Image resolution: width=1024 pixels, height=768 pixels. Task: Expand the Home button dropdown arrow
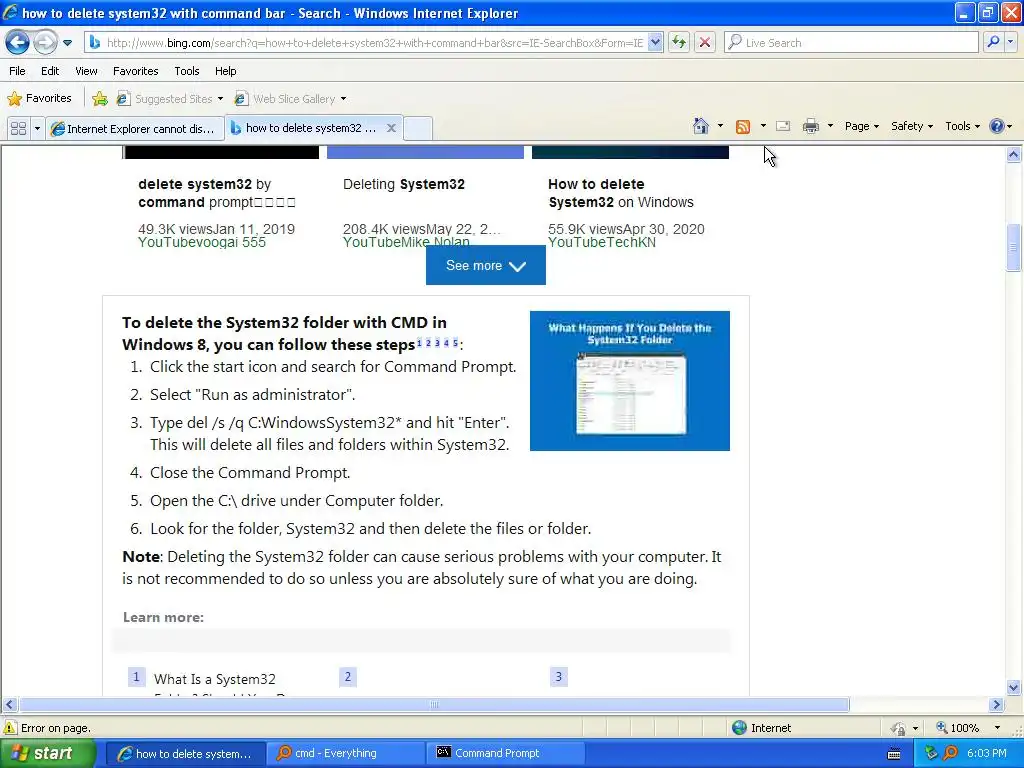[x=720, y=126]
